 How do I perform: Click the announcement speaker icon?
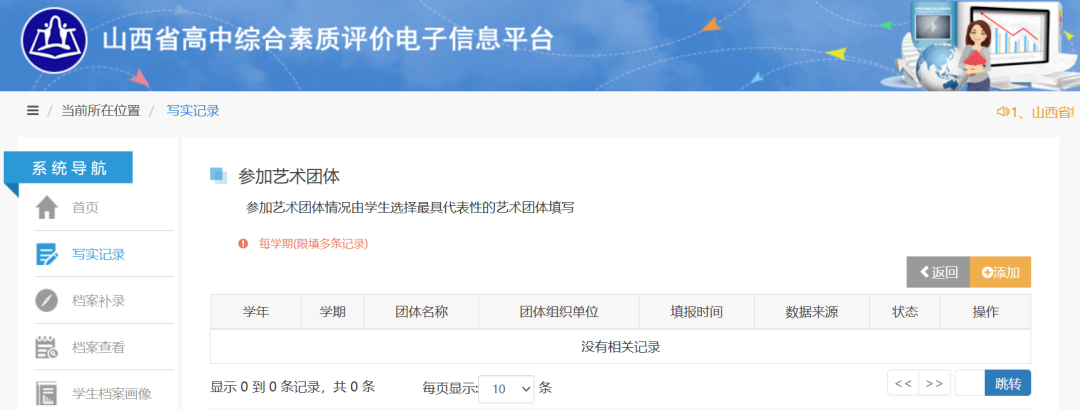1001,112
